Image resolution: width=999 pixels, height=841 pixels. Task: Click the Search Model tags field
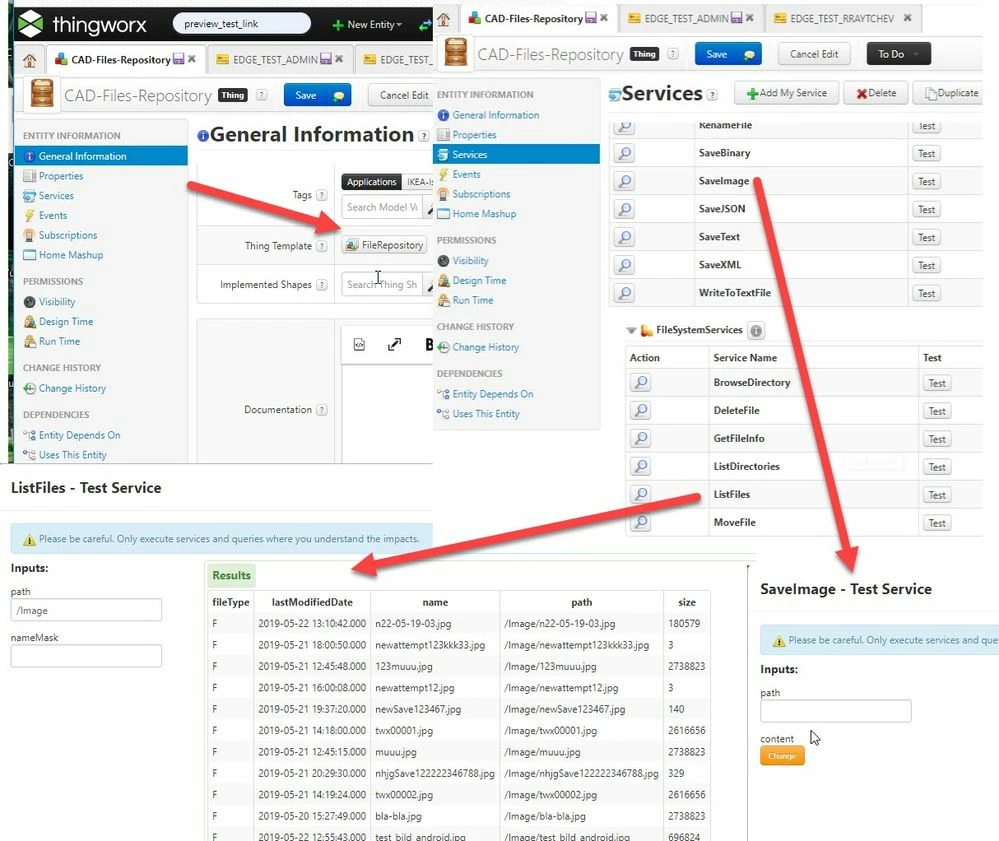[x=382, y=207]
